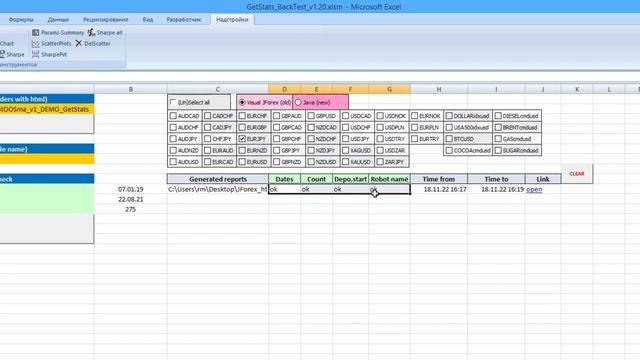Click the Chart ribbon button
The height and width of the screenshot is (360, 640).
[x=7, y=43]
